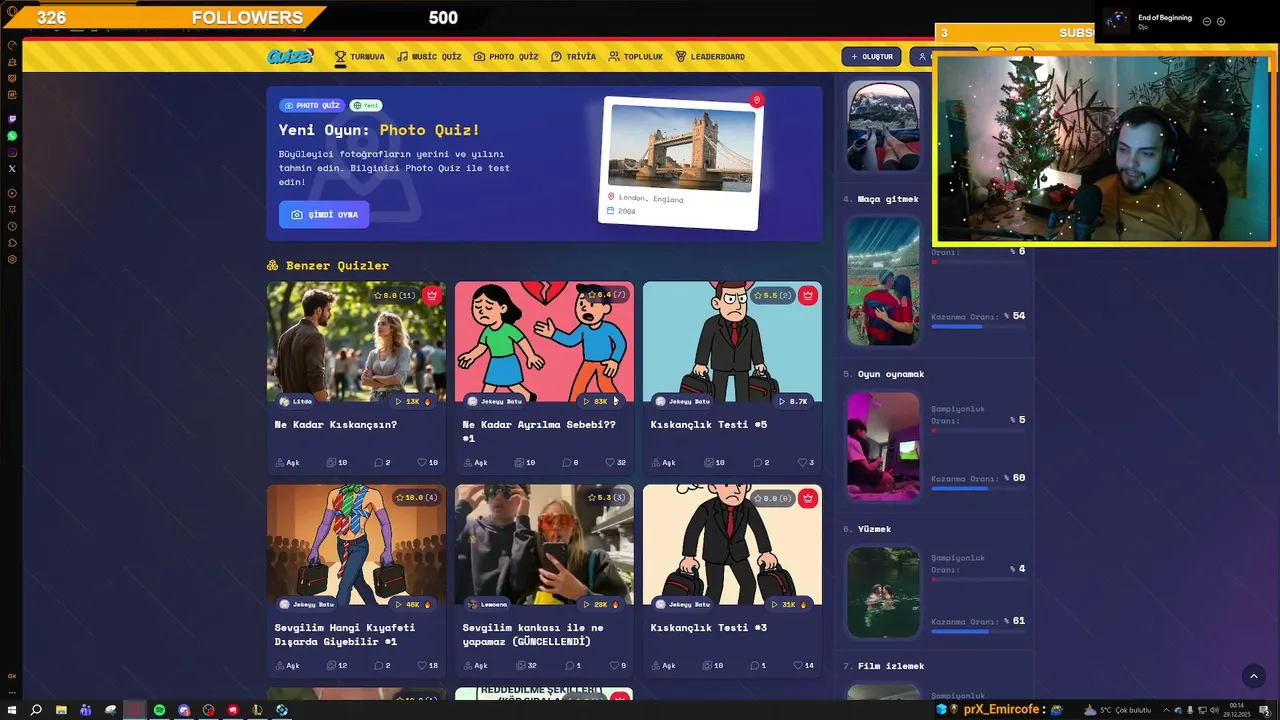
Task: Click 10.0 star rating on Sevgilim Hangi Kıyafeti card
Action: [x=416, y=498]
